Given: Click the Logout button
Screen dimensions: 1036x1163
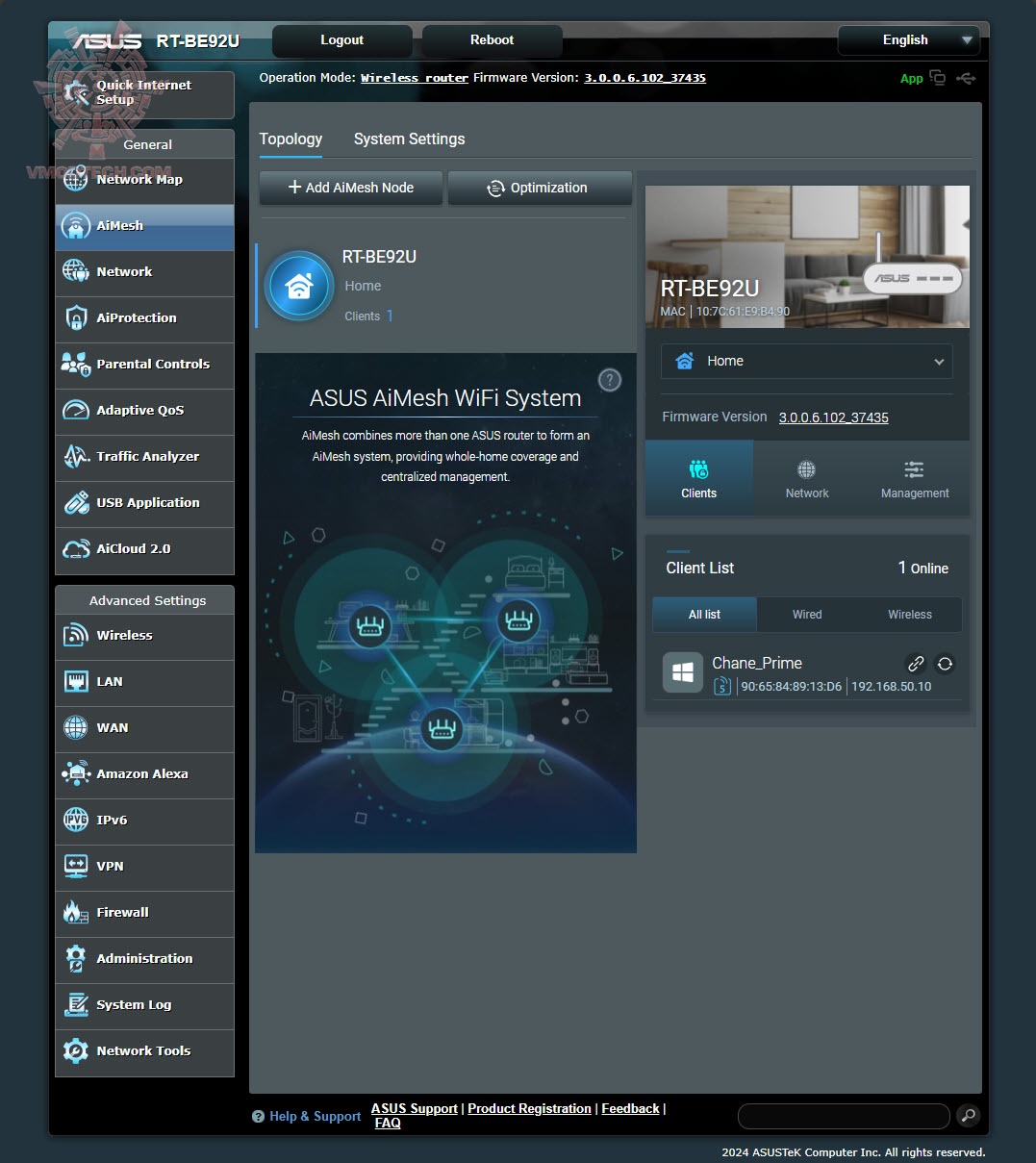Looking at the screenshot, I should point(342,40).
